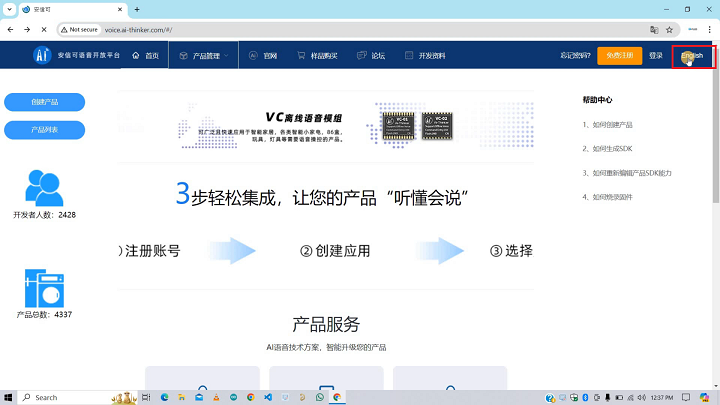
Task: Close the current browser tab
Action: click(x=120, y=9)
